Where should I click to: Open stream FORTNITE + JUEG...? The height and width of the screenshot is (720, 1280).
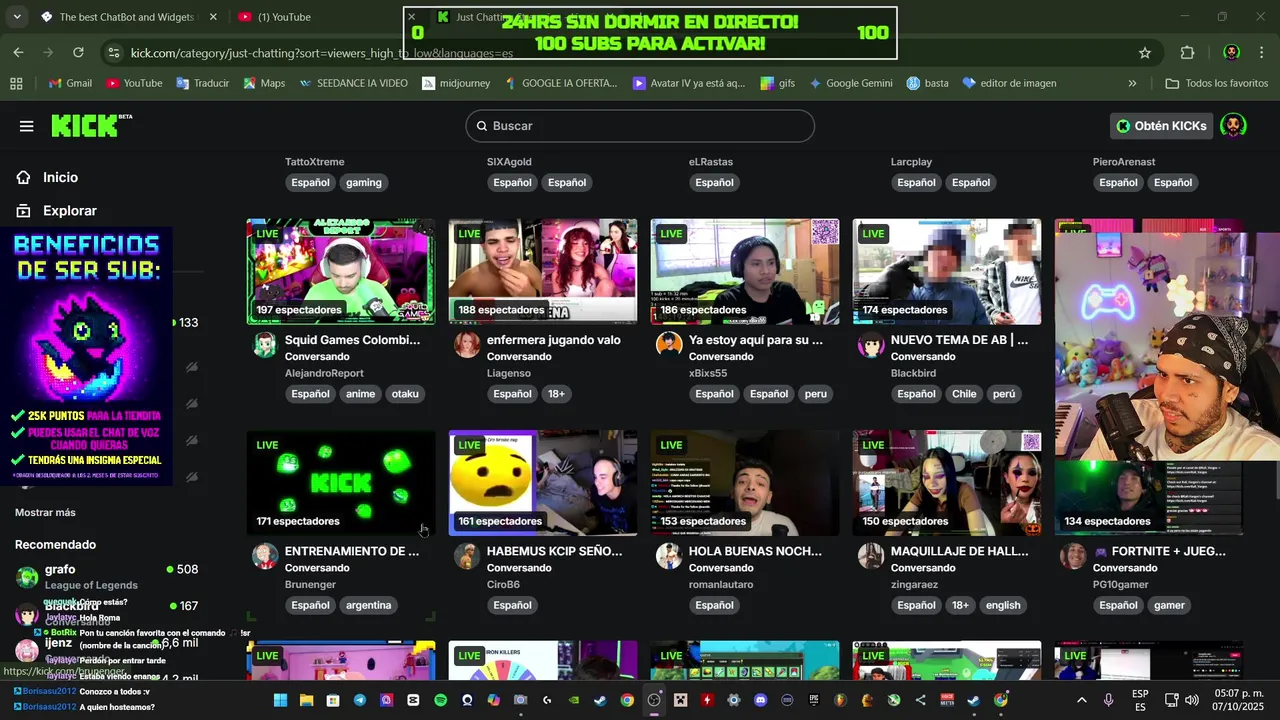1160,551
